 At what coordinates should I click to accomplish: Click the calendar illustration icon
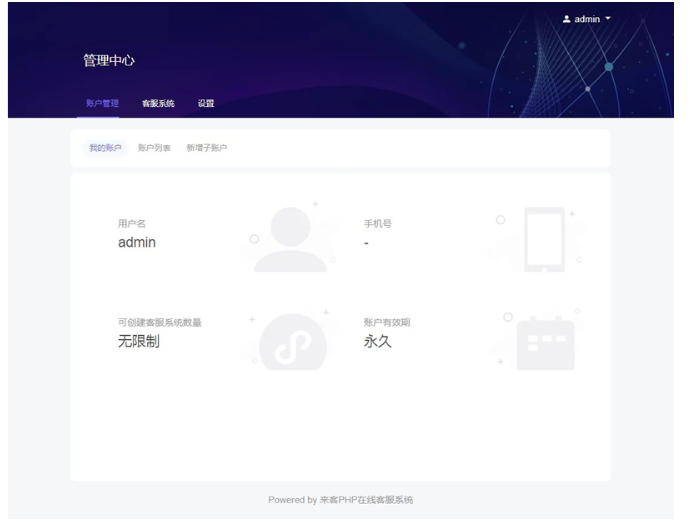[545, 343]
